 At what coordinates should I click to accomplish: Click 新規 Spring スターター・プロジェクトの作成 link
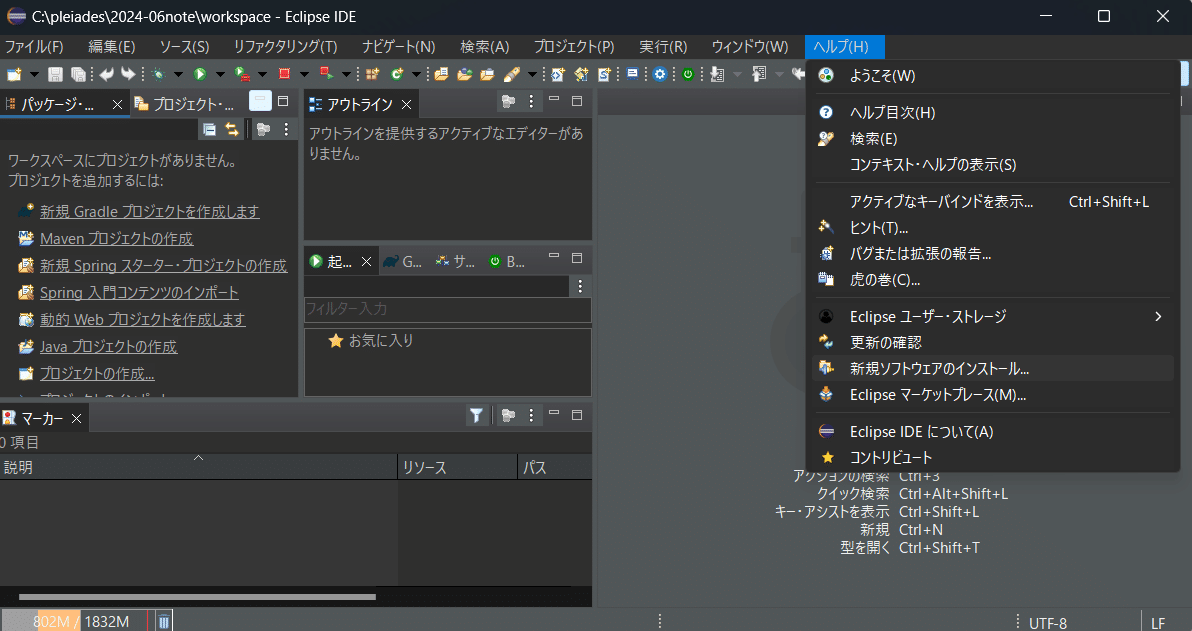163,265
